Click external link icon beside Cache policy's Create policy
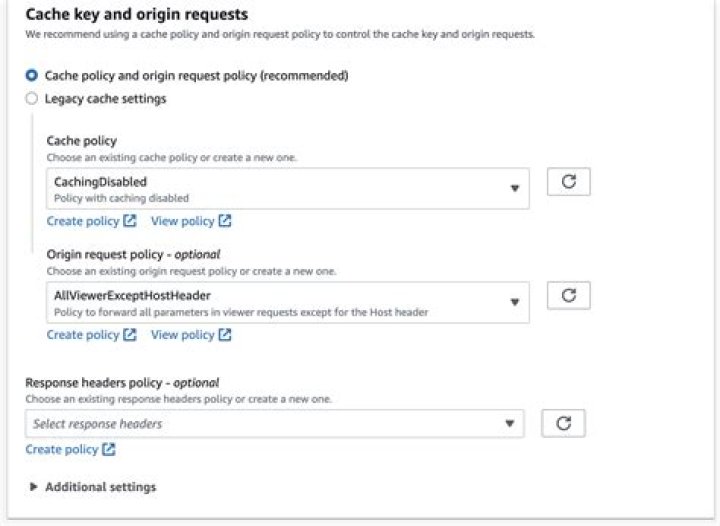The image size is (720, 526). click(x=129, y=221)
